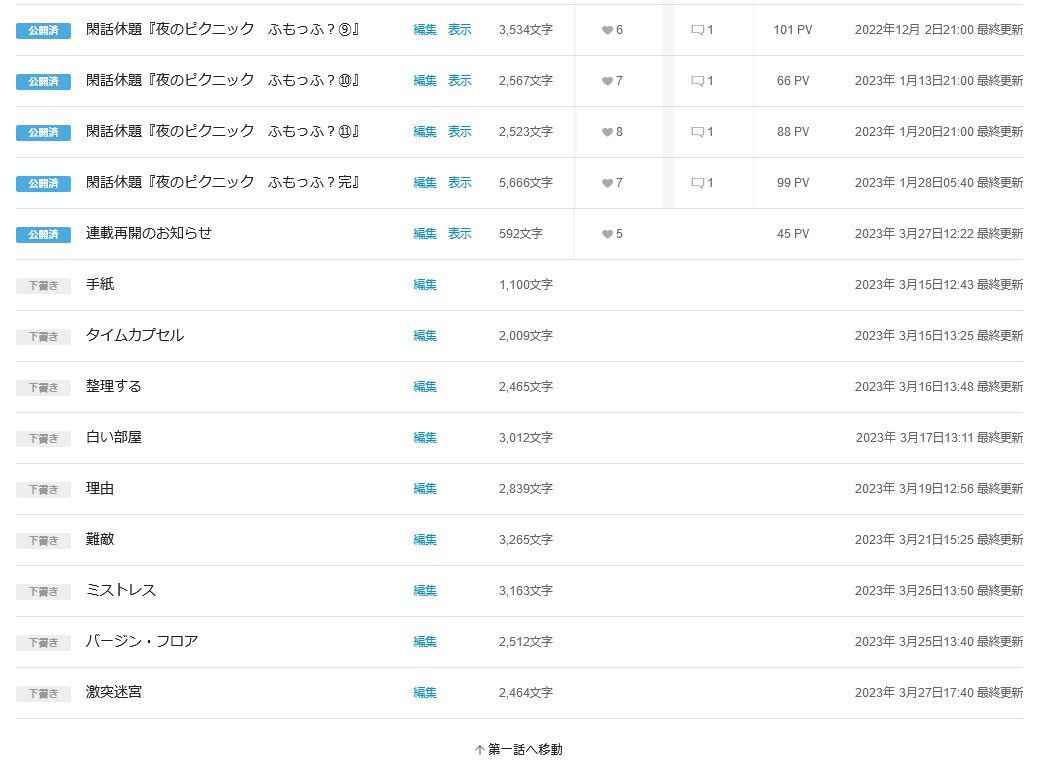1044x766 pixels.
Task: Click heart icon for ふもっふ？⑨ episode
Action: point(607,30)
